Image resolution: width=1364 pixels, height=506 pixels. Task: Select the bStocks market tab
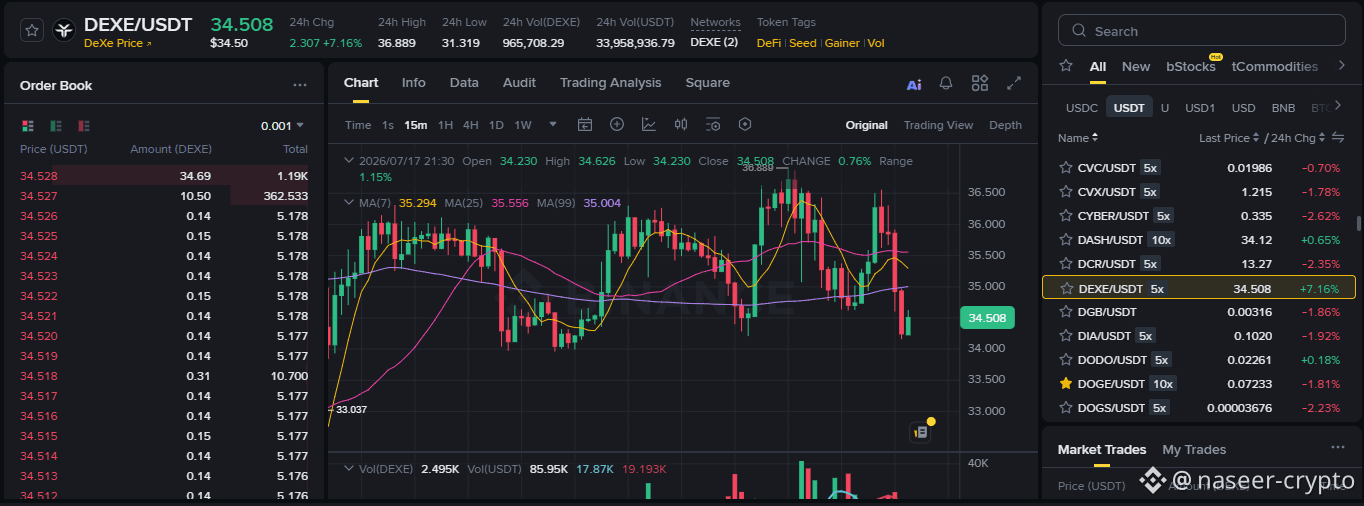coord(1191,66)
